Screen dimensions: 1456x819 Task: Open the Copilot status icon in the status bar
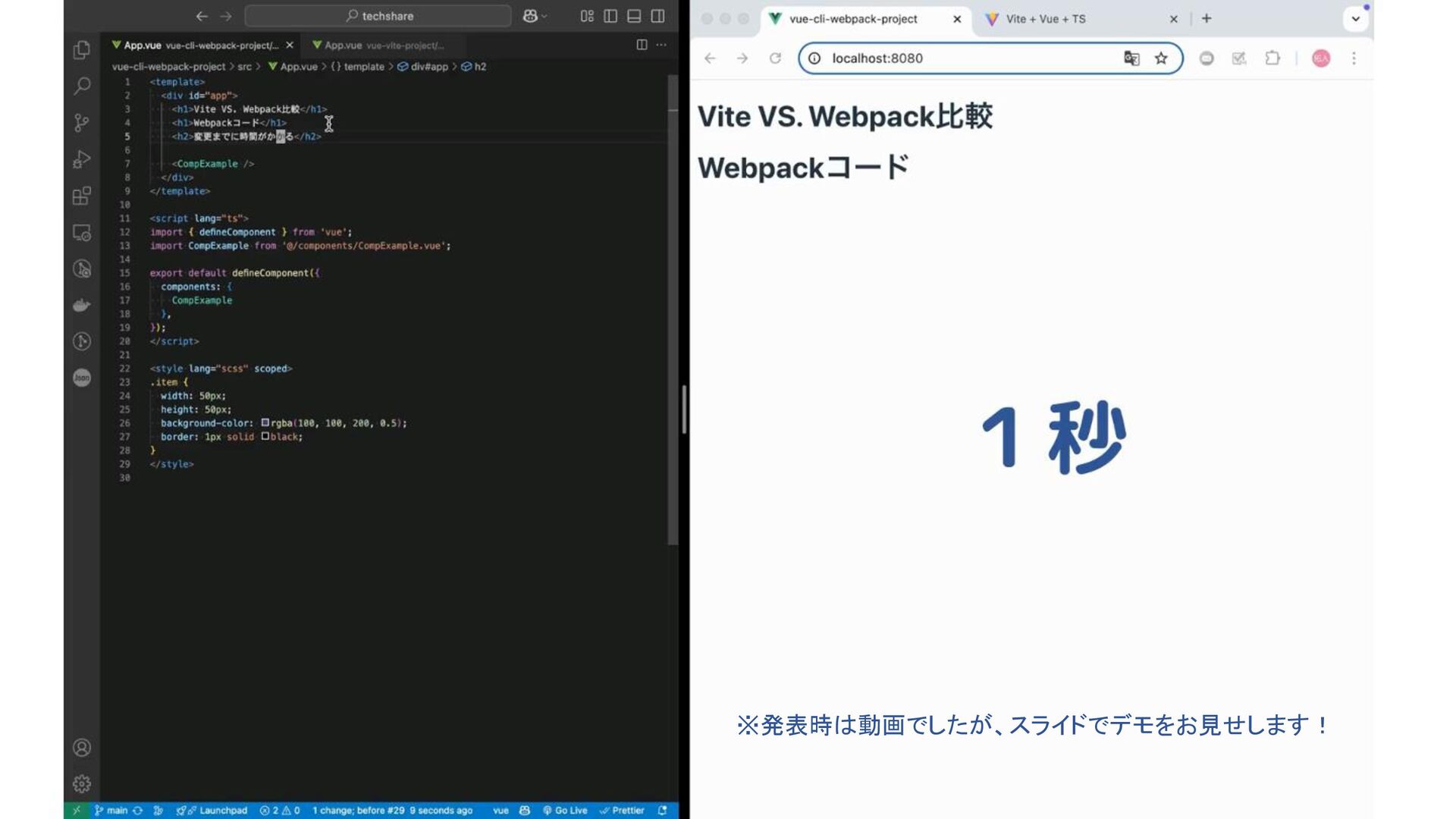pyautogui.click(x=524, y=810)
